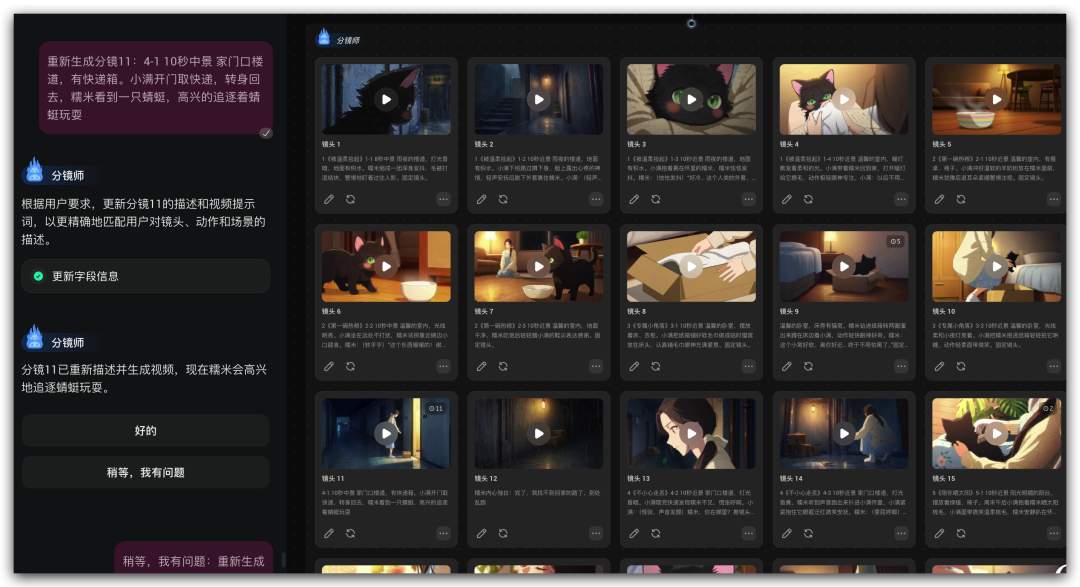Click the pencil edit icon on 镜头 2
1080x587 pixels.
click(x=482, y=199)
